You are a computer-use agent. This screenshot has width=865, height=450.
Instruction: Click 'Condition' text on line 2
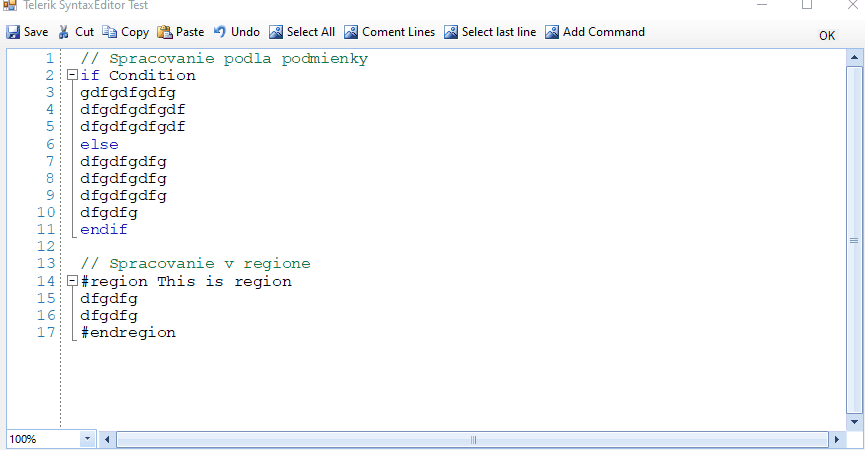(152, 75)
